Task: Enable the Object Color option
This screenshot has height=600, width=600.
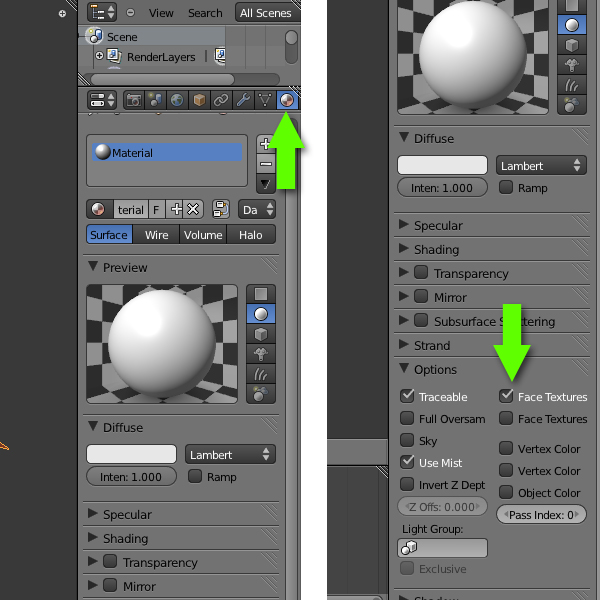Action: tap(506, 492)
